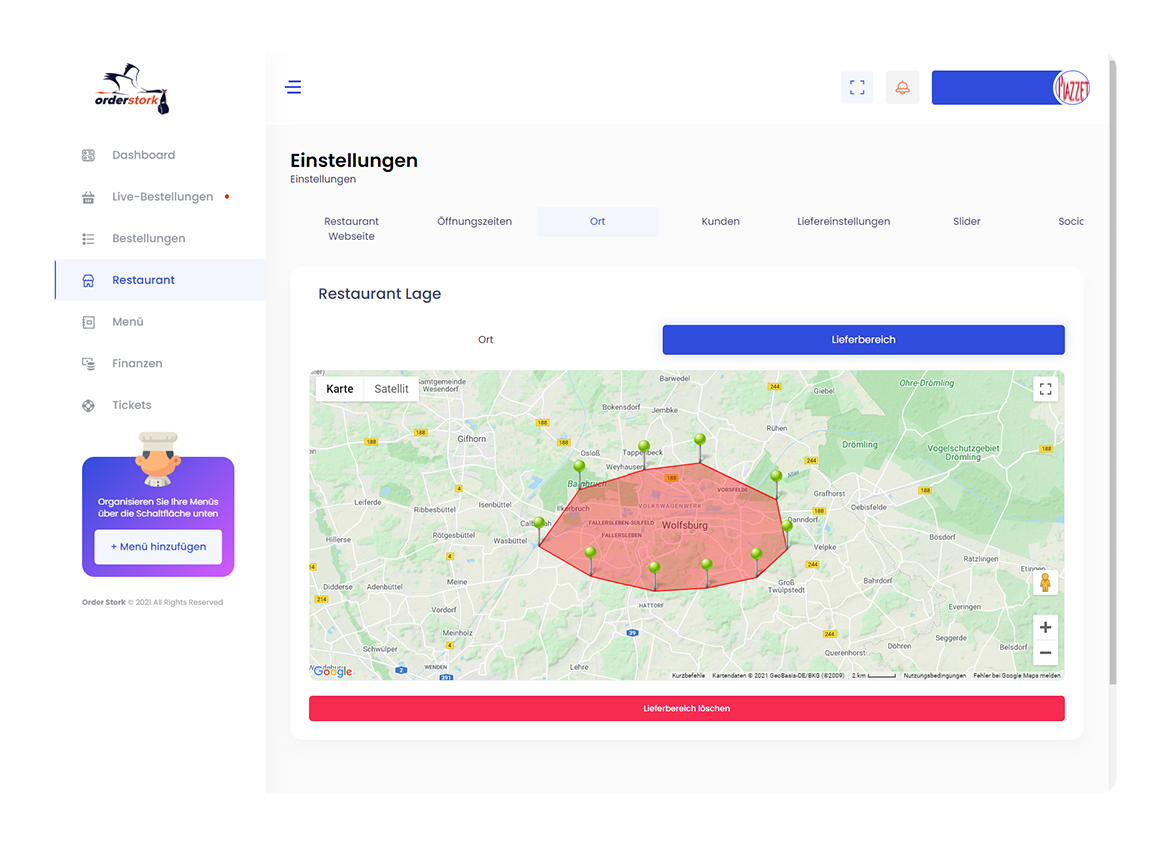Click the orderstork logo
The height and width of the screenshot is (848, 1170).
click(133, 90)
